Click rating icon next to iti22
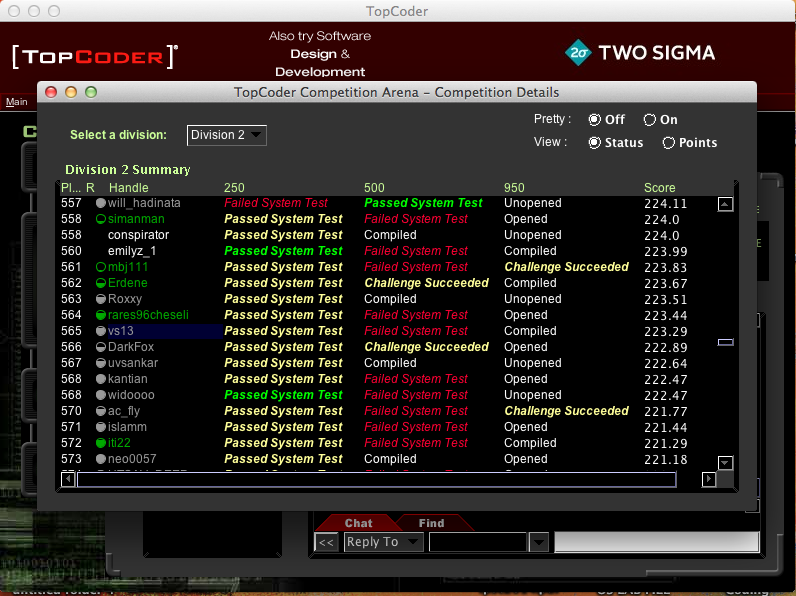This screenshot has width=796, height=596. (101, 443)
